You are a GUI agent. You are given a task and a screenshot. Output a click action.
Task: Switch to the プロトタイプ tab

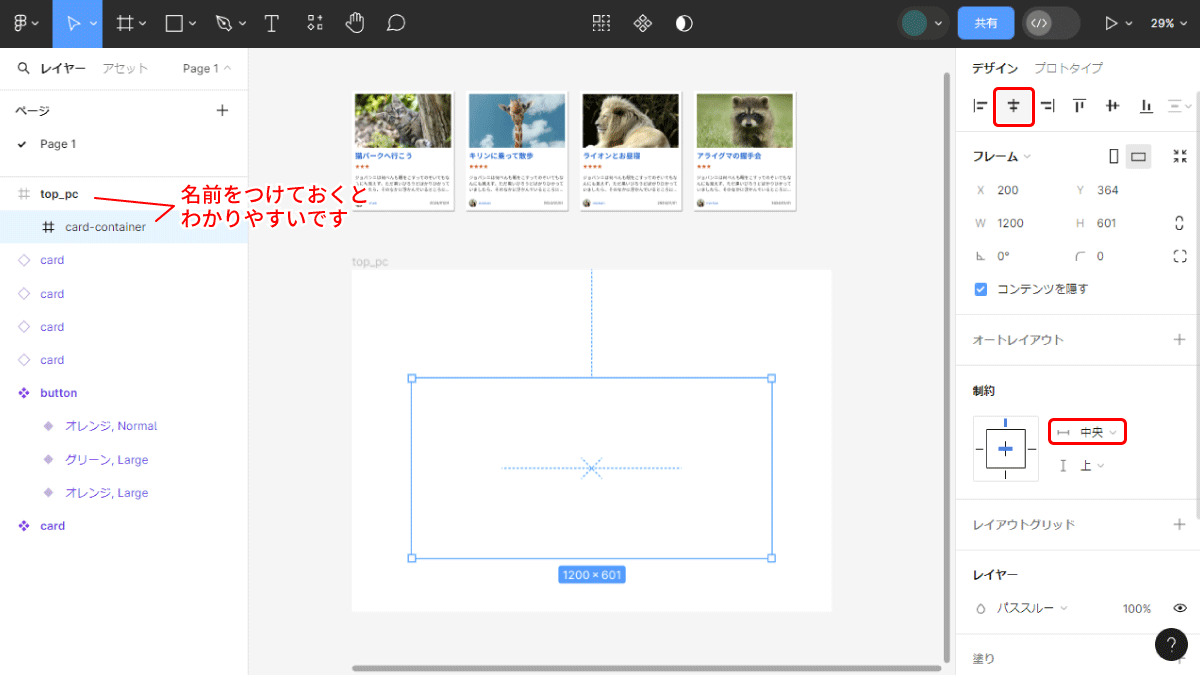coord(1068,68)
